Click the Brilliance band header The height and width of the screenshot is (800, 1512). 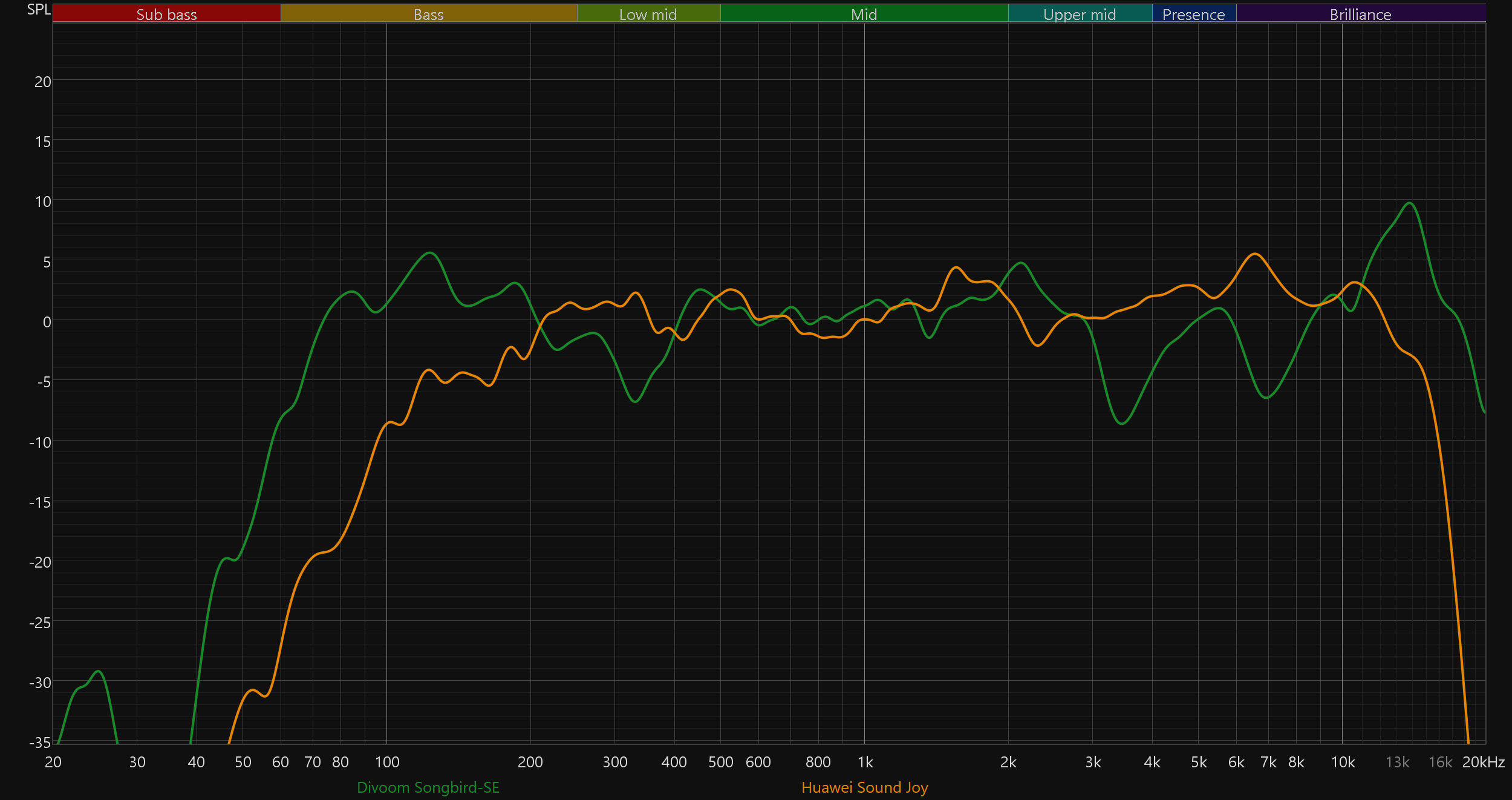[x=1360, y=14]
